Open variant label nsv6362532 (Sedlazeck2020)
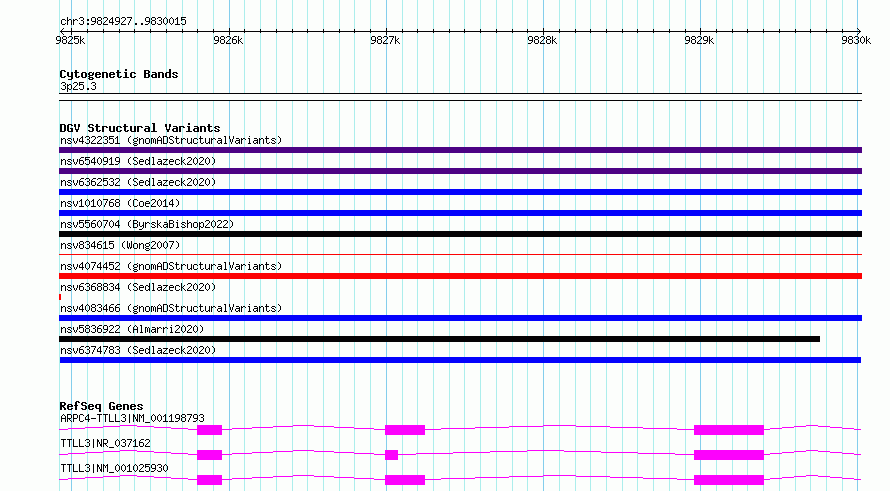This screenshot has width=890, height=491. 138,182
